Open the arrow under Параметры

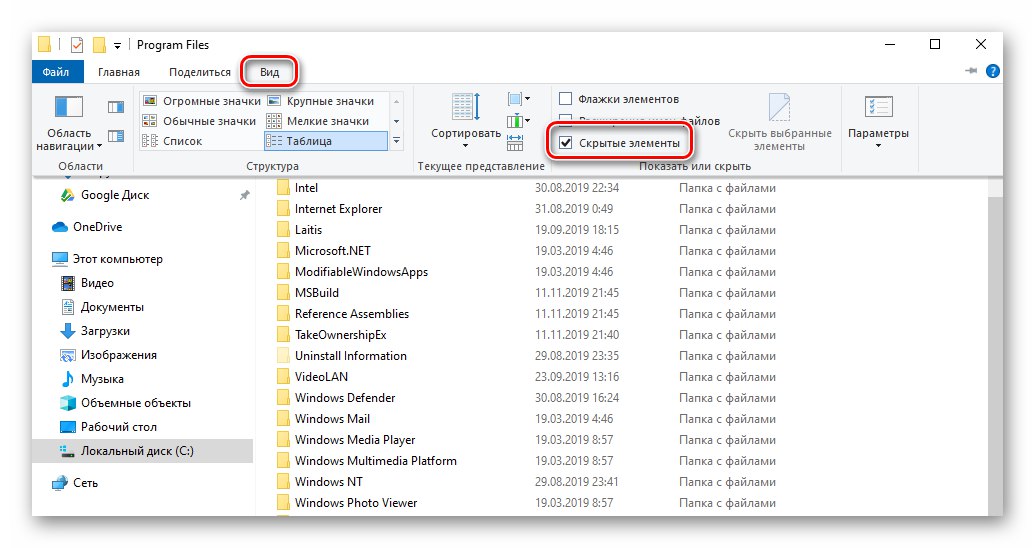coord(878,146)
